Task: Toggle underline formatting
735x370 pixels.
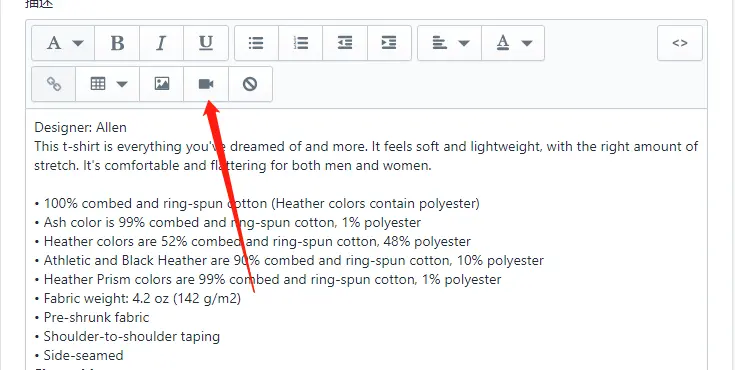Action: pyautogui.click(x=206, y=43)
